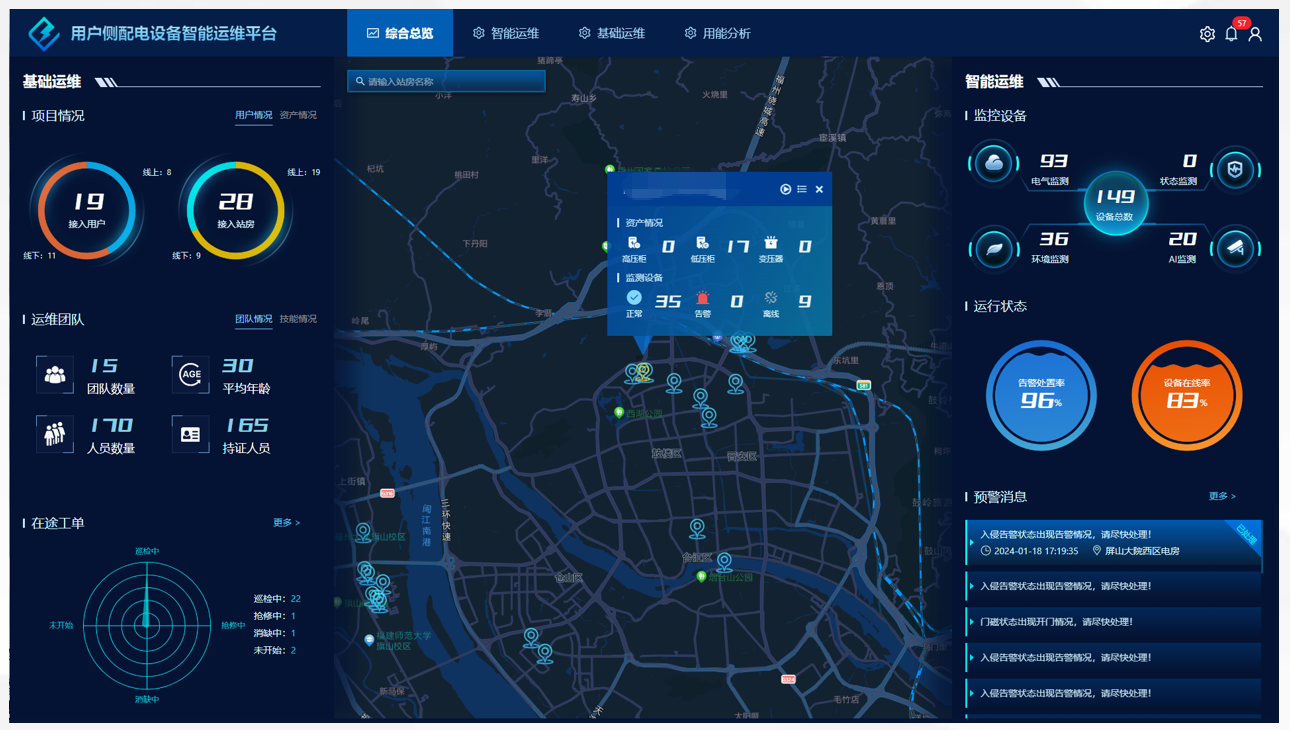Click the 团队数量 people icon
The image size is (1290, 730).
pos(55,375)
